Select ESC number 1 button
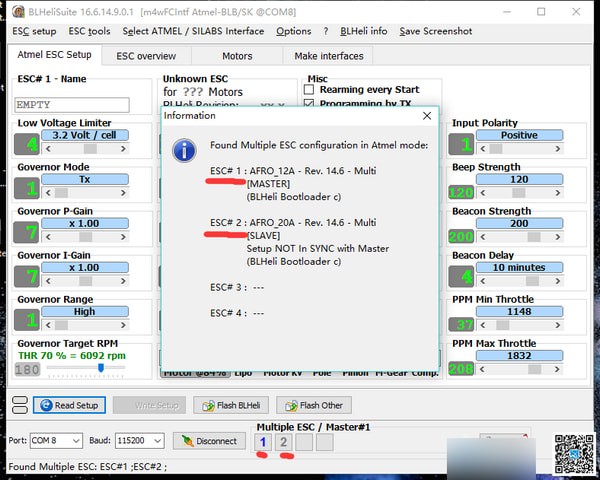Viewport: 600px width, 480px height. [263, 442]
